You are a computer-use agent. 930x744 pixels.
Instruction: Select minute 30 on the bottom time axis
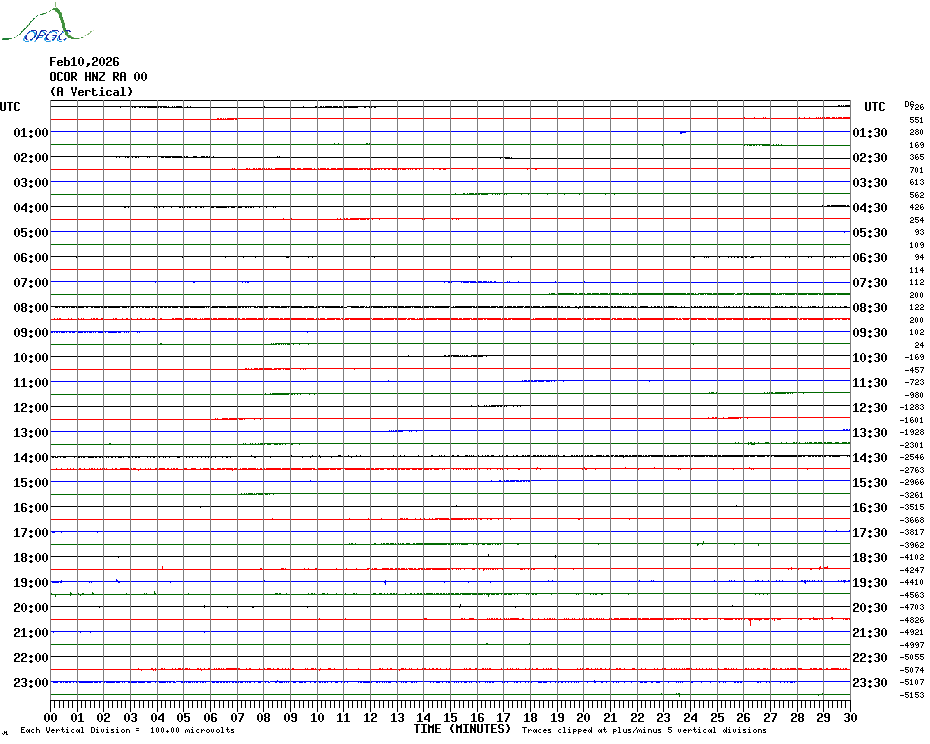point(849,717)
